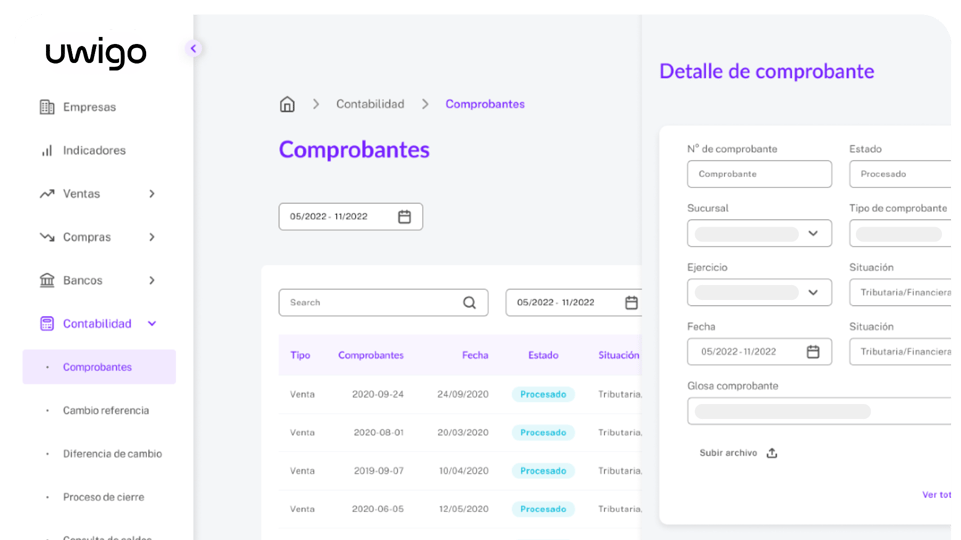Click the search magnifier icon
Viewport: 961px width, 540px height.
[470, 303]
